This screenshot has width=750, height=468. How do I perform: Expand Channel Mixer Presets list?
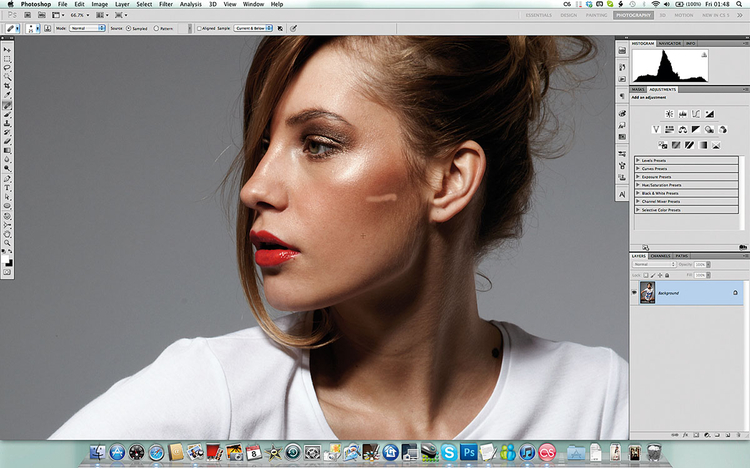point(638,201)
